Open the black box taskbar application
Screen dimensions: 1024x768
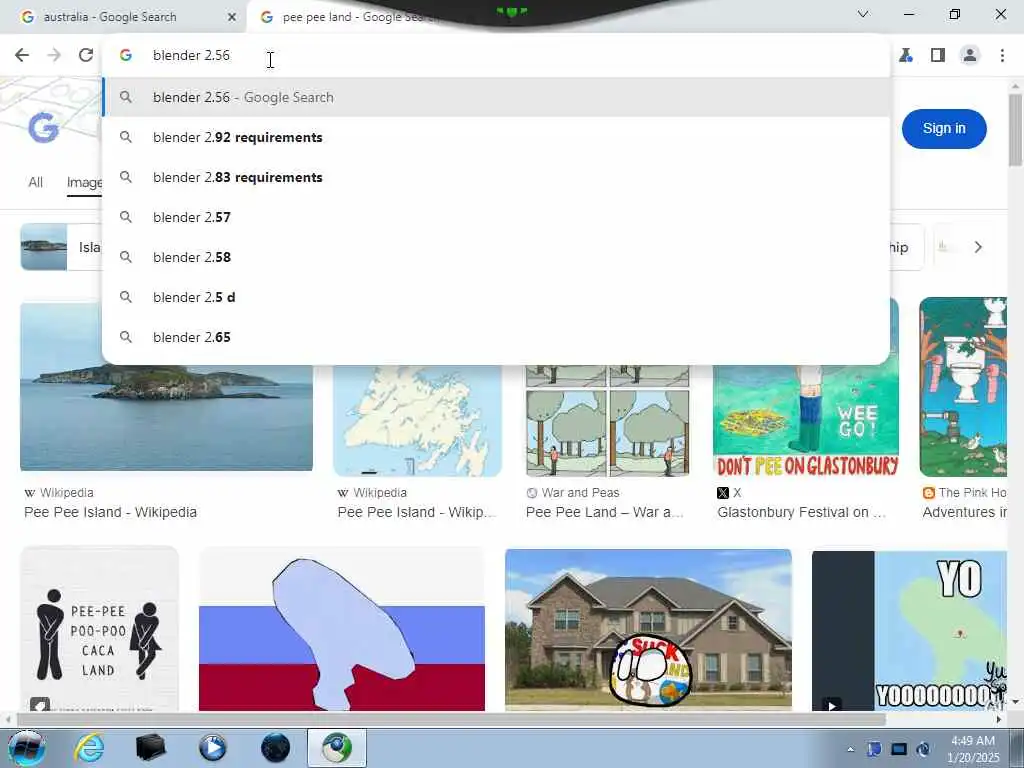pyautogui.click(x=151, y=748)
